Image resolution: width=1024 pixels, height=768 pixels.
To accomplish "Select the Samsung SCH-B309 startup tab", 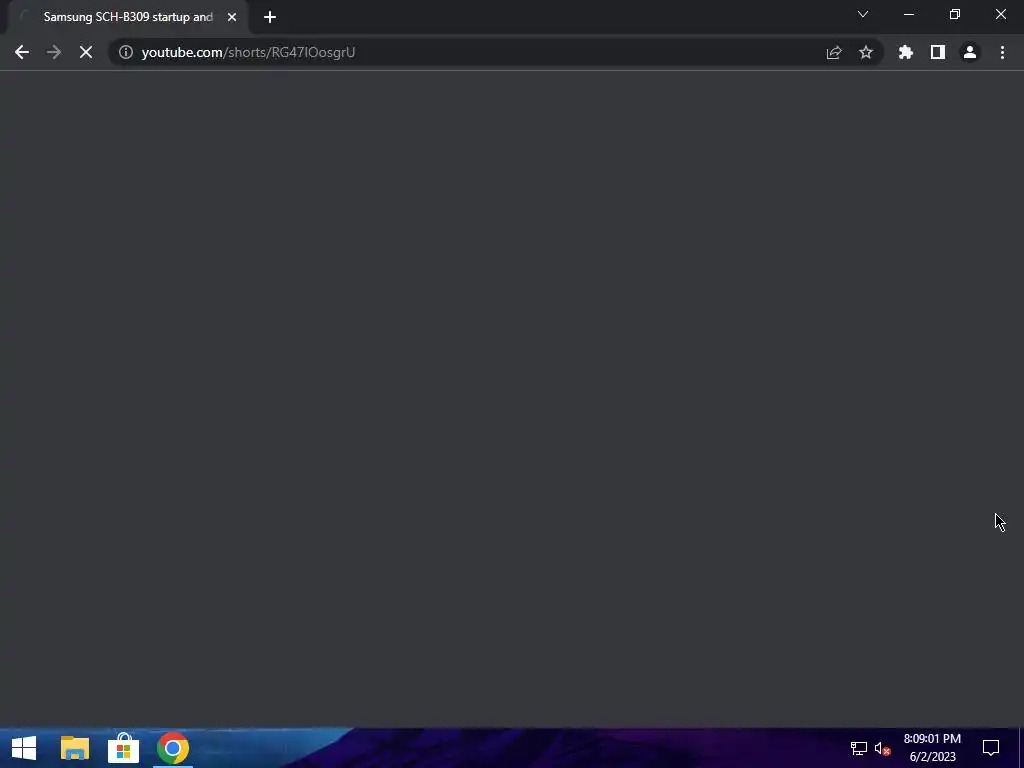I will tap(128, 17).
